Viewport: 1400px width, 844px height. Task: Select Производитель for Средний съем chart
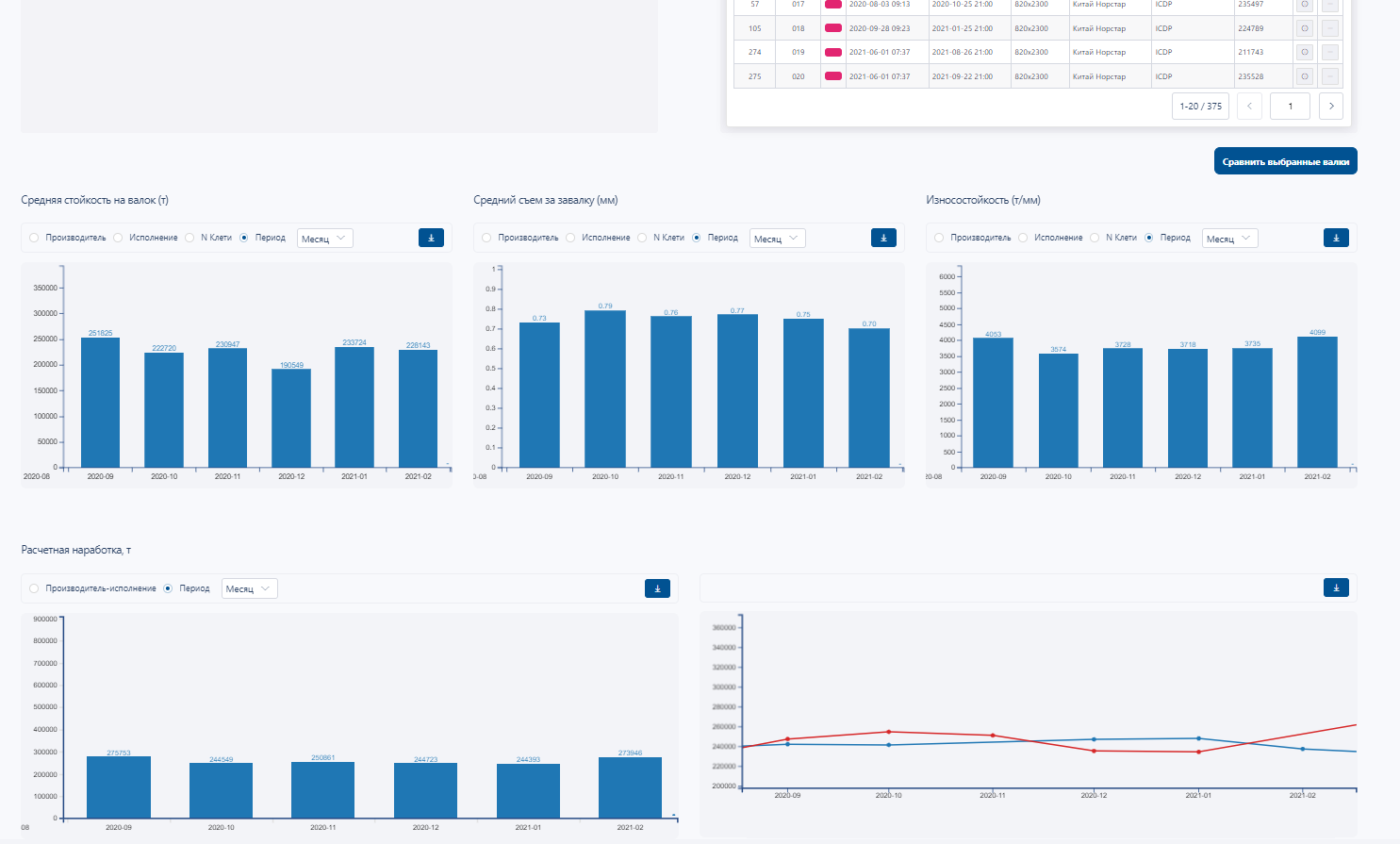pos(487,238)
